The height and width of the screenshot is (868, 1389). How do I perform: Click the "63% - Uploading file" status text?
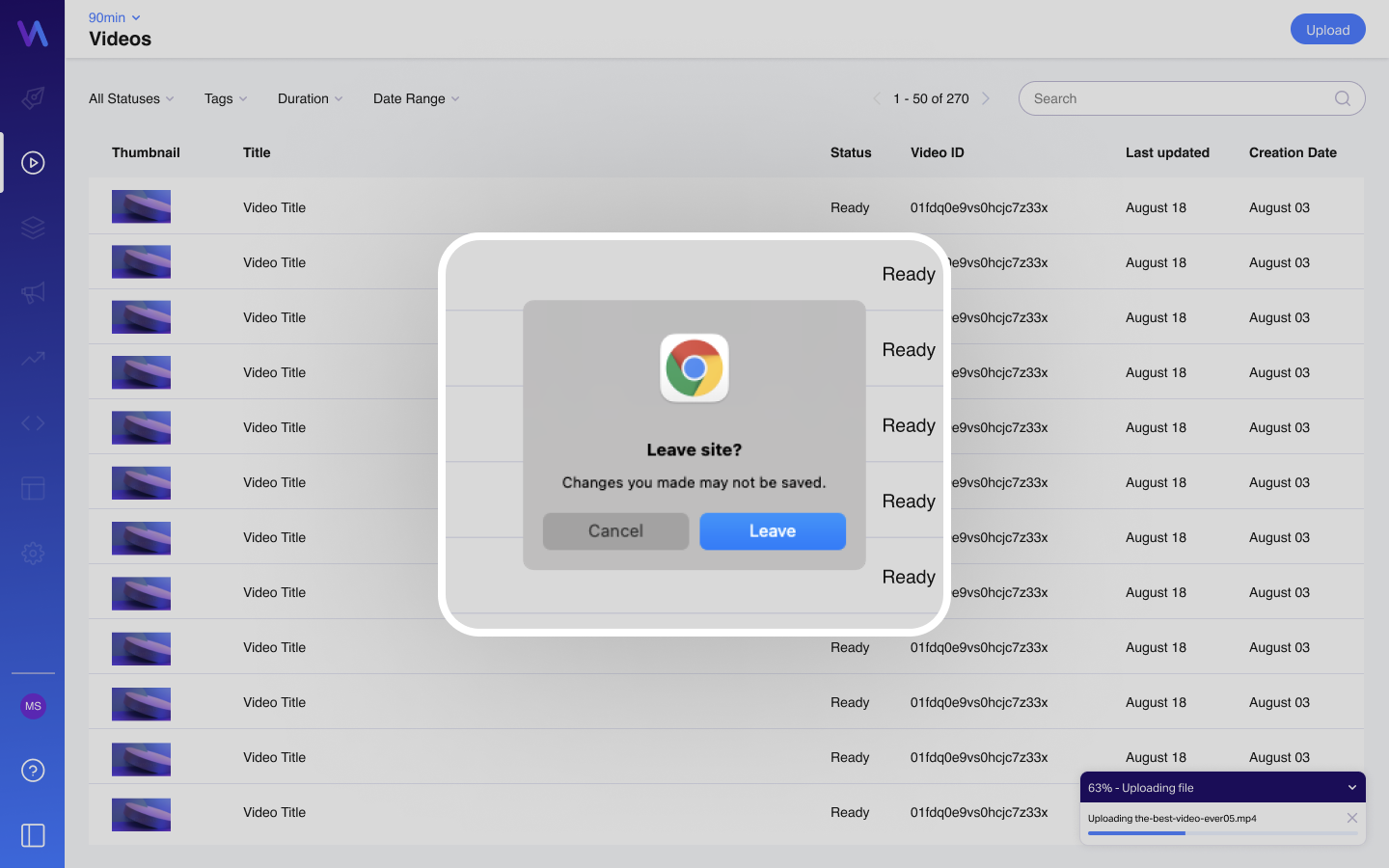point(1141,788)
